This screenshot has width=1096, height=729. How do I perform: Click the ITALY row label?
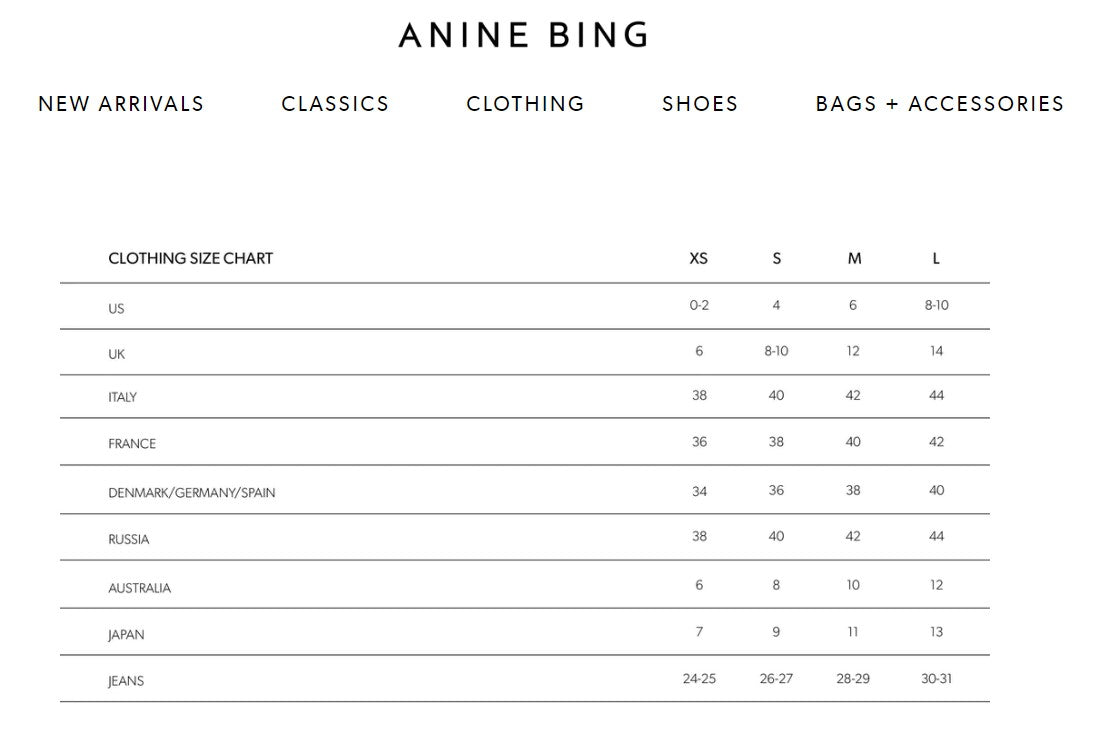122,397
